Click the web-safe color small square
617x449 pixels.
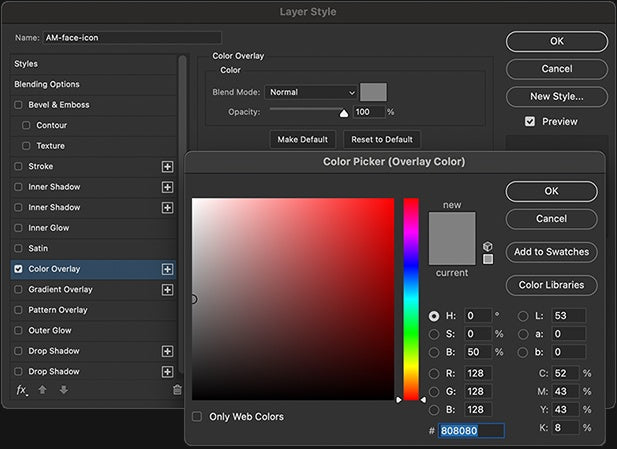tap(488, 259)
